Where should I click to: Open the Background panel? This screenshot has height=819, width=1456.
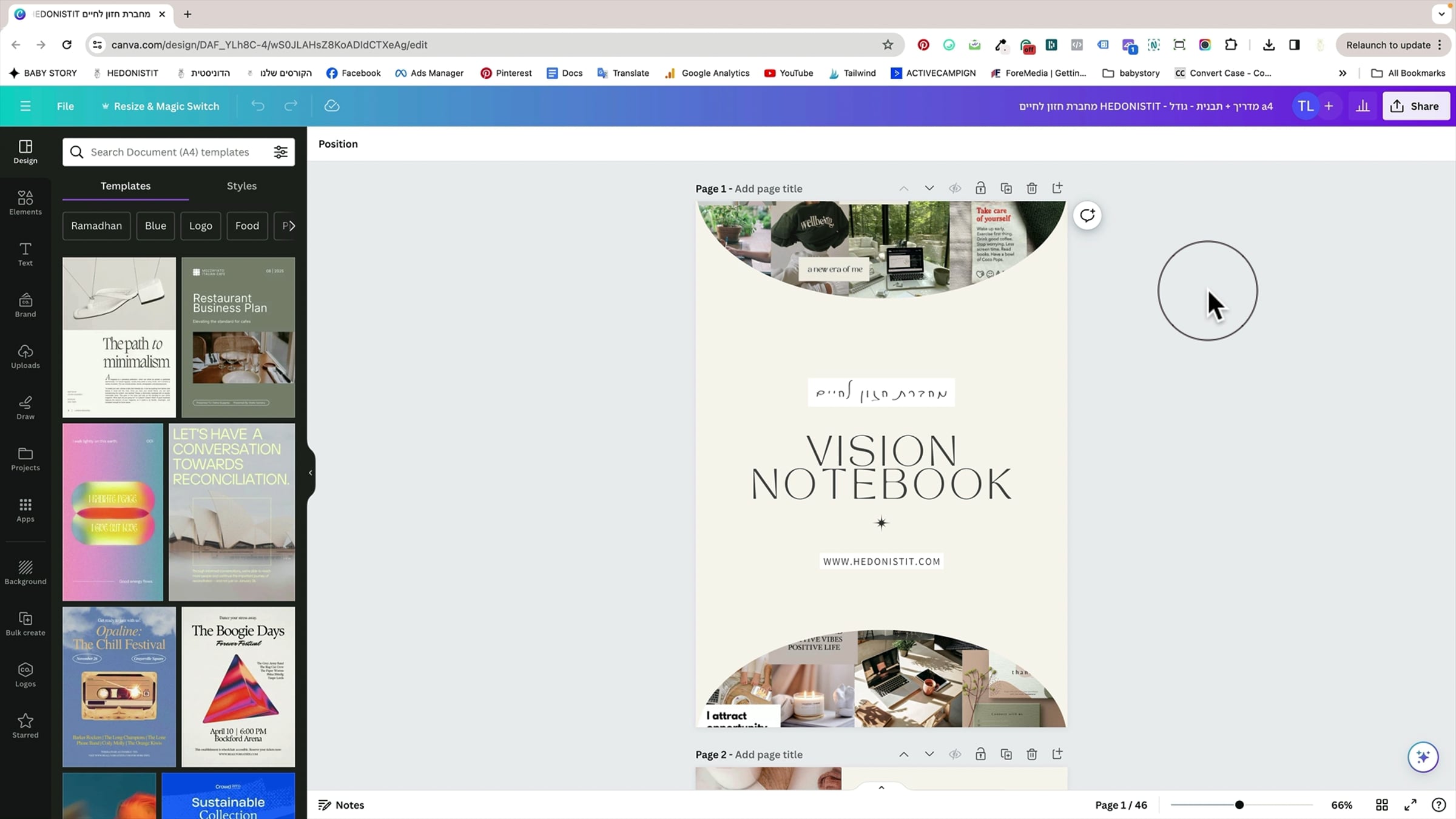coord(25,572)
